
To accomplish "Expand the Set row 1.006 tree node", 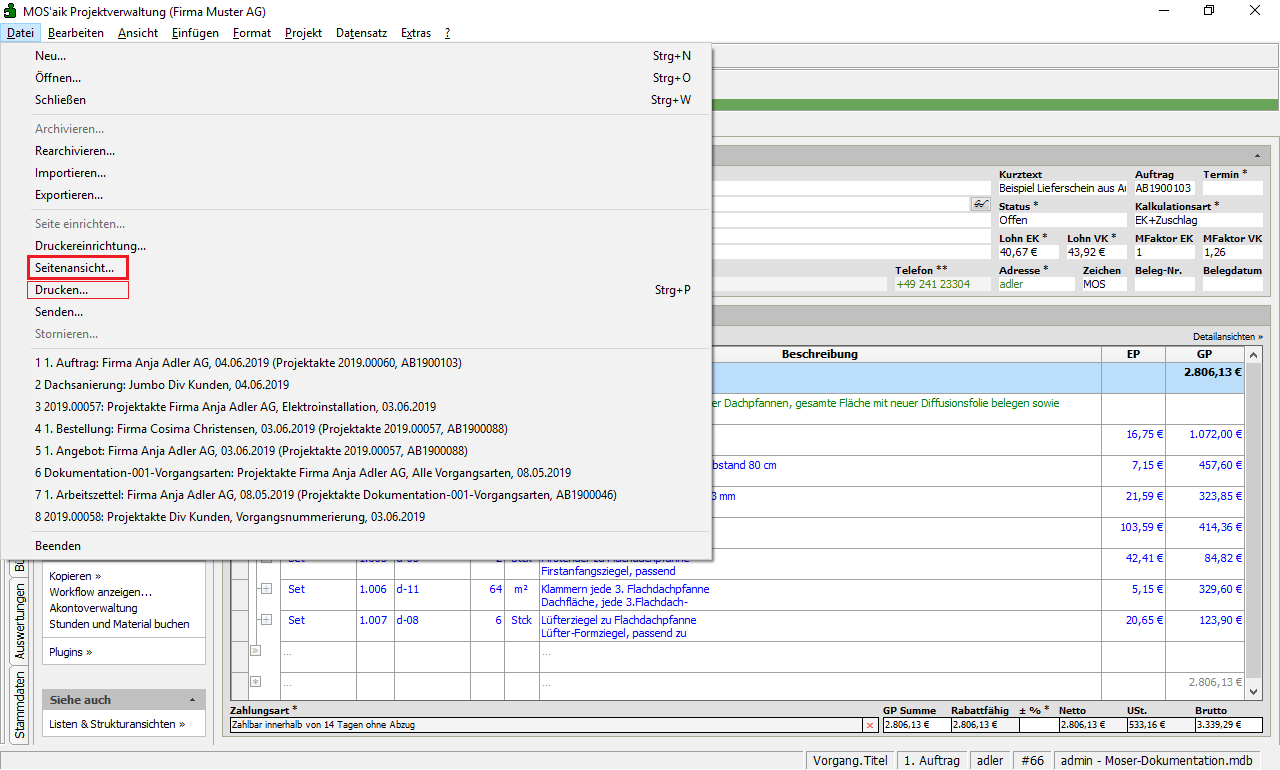I will [266, 590].
